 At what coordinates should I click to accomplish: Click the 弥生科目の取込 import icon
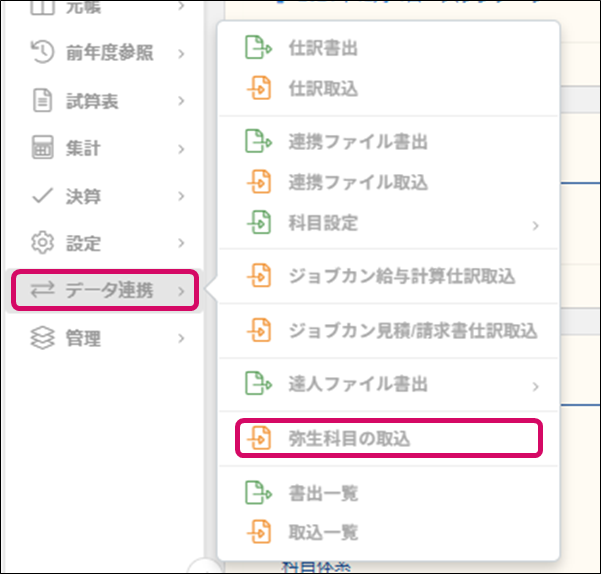pyautogui.click(x=259, y=439)
